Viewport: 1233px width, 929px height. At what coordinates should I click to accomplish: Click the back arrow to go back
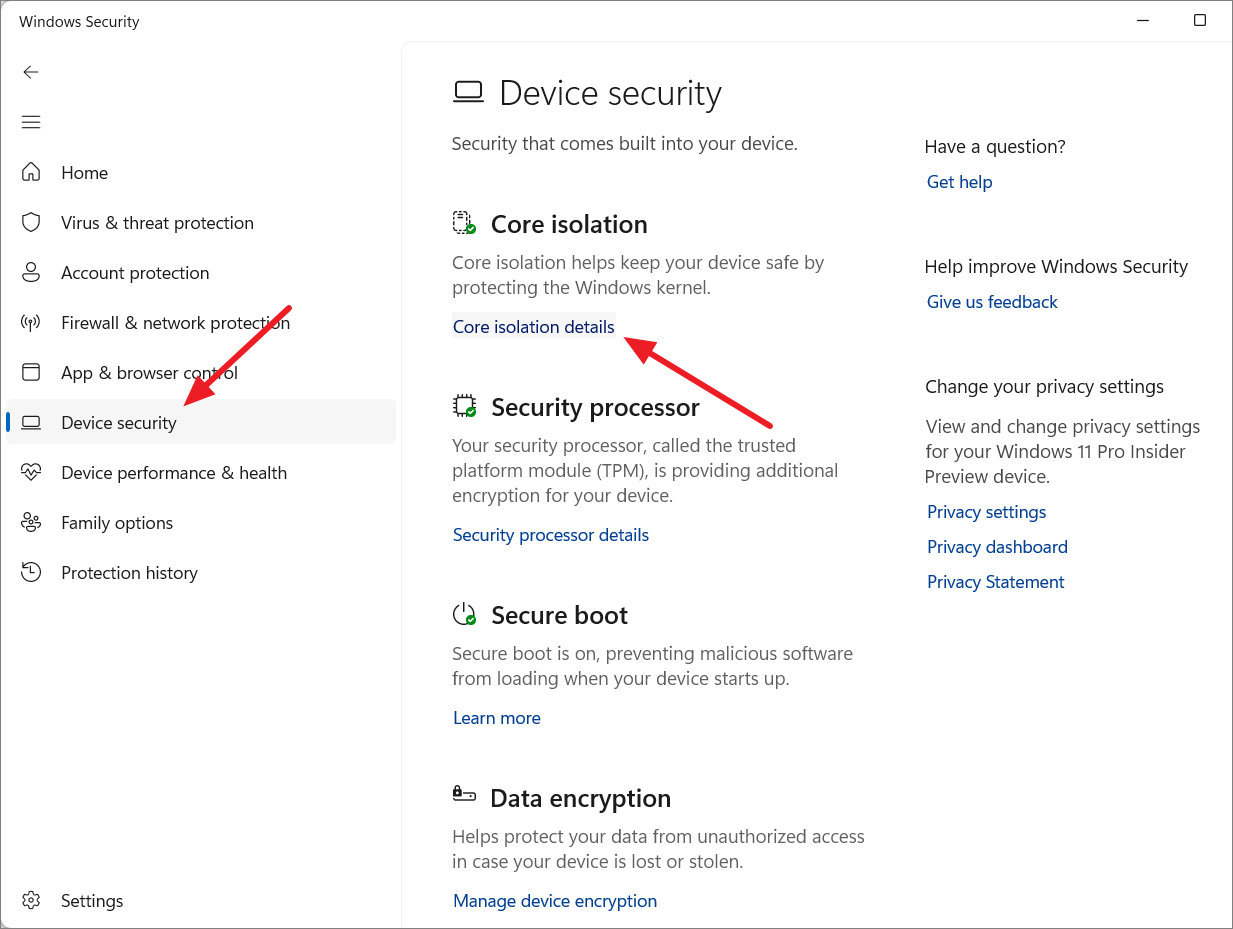coord(31,72)
